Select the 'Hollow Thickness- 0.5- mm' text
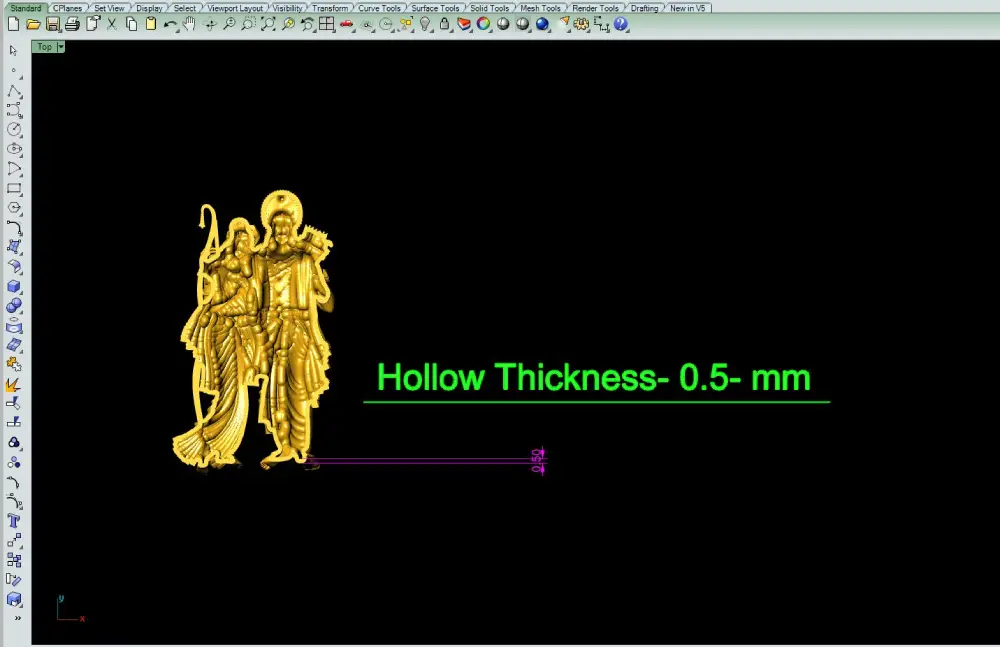This screenshot has width=1000, height=648. click(594, 377)
